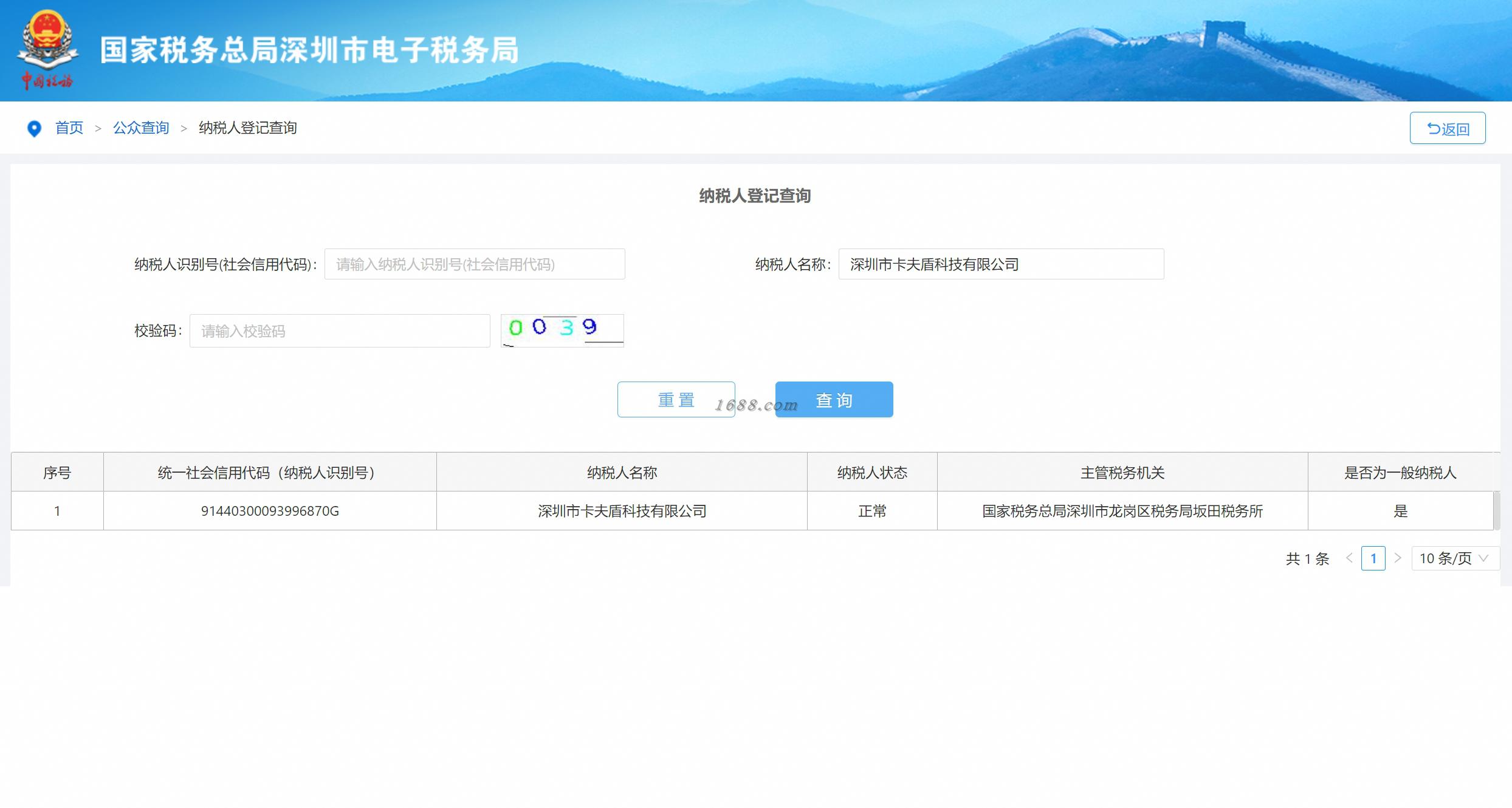Screen dimensions: 1512x808
Task: Click the blue location pin icon
Action: click(x=34, y=129)
